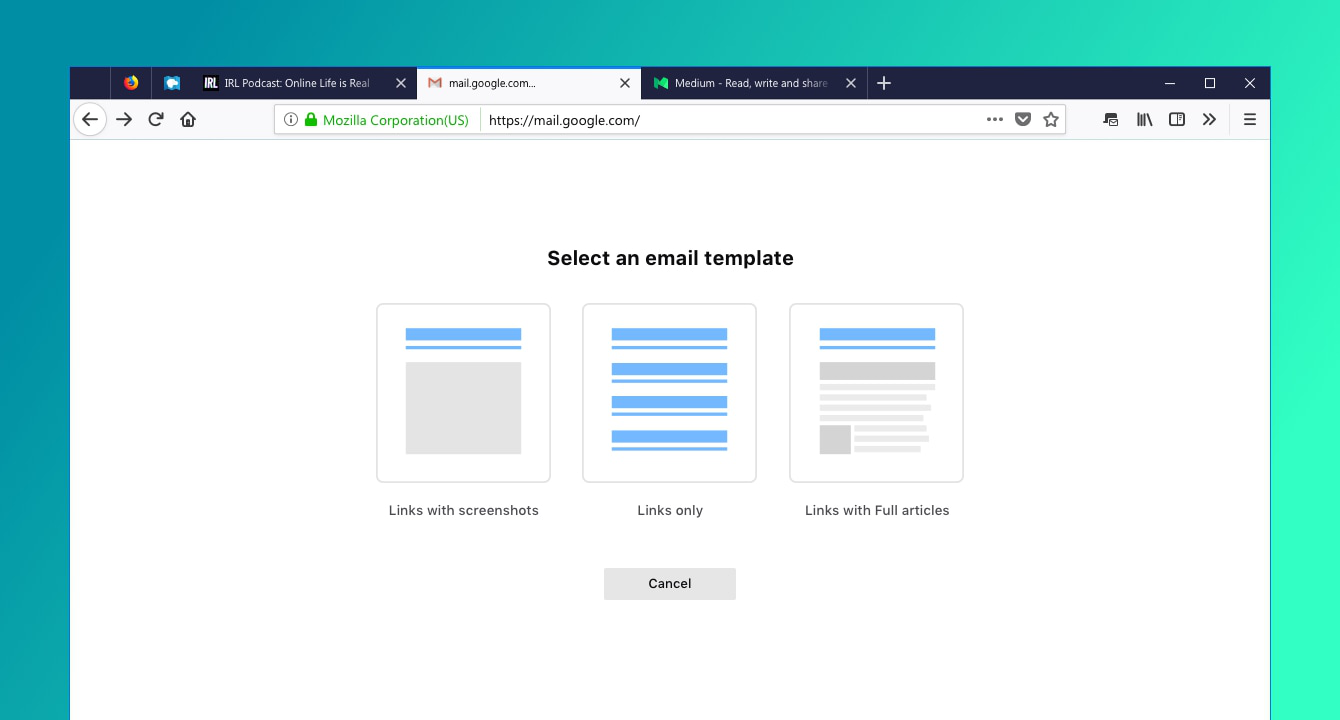The height and width of the screenshot is (720, 1340).
Task: Open site information with the info icon
Action: click(290, 119)
